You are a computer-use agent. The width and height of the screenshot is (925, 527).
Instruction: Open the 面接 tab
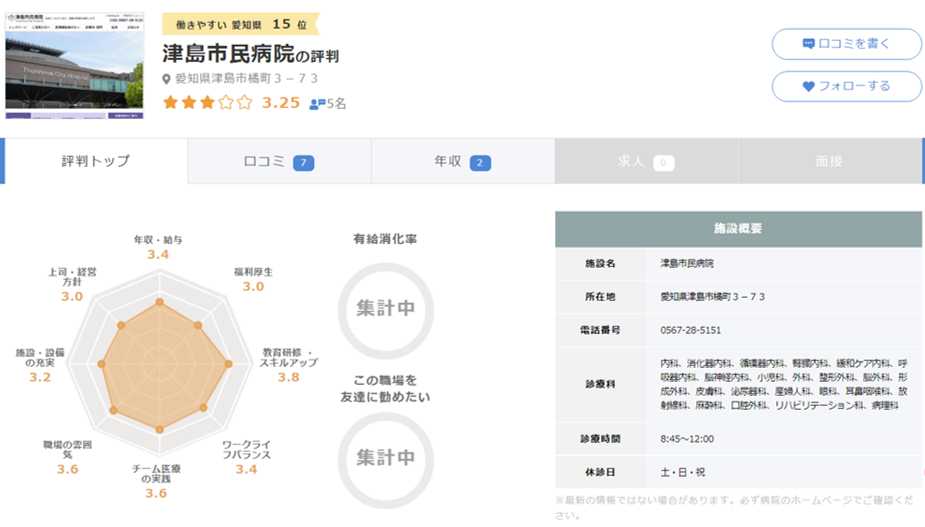(829, 161)
